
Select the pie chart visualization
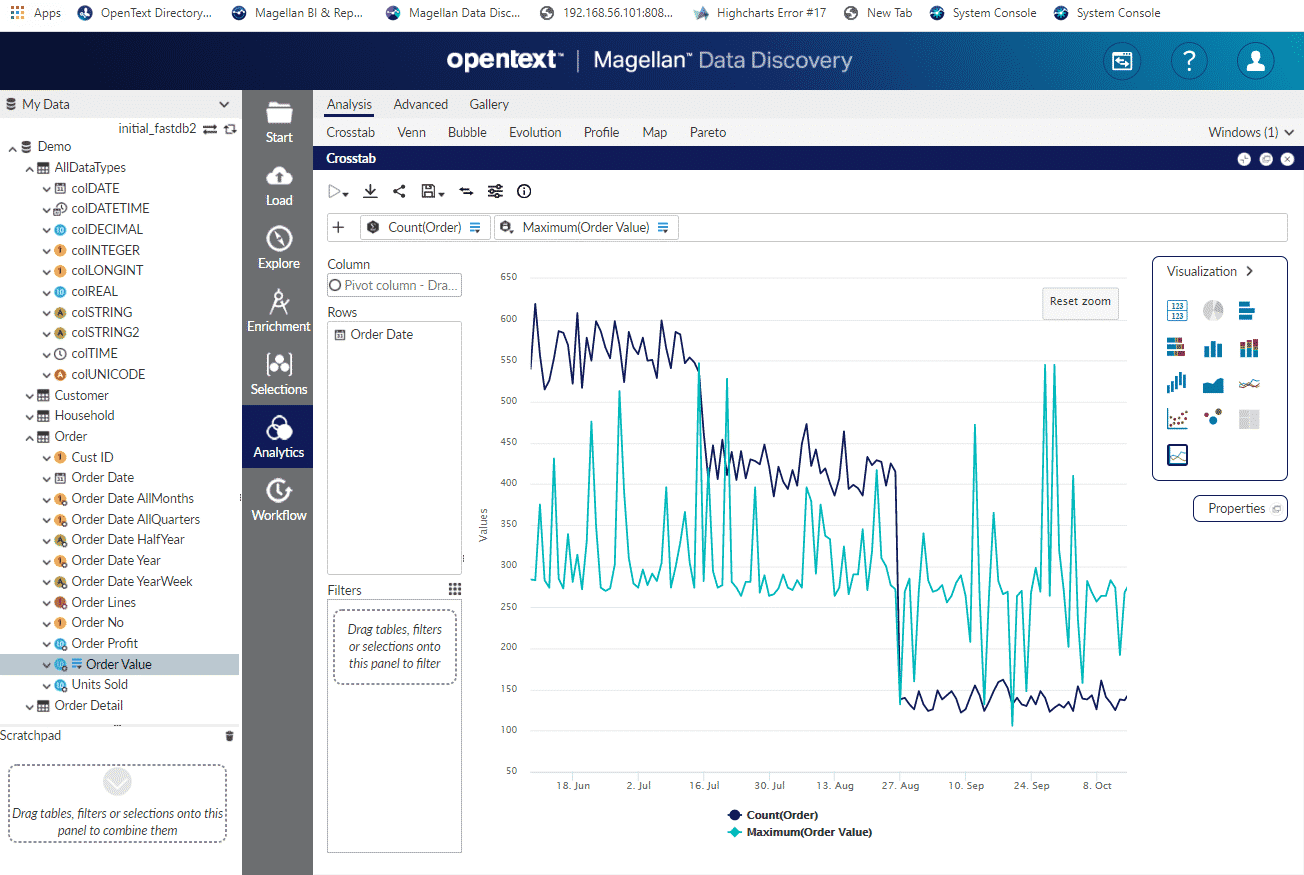point(1212,310)
